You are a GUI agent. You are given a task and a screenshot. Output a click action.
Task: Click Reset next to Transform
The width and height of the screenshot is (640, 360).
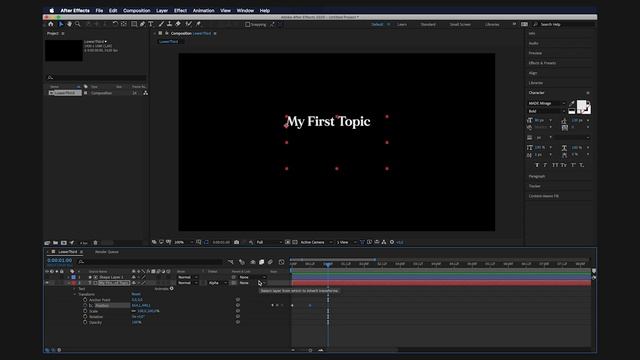pos(136,294)
